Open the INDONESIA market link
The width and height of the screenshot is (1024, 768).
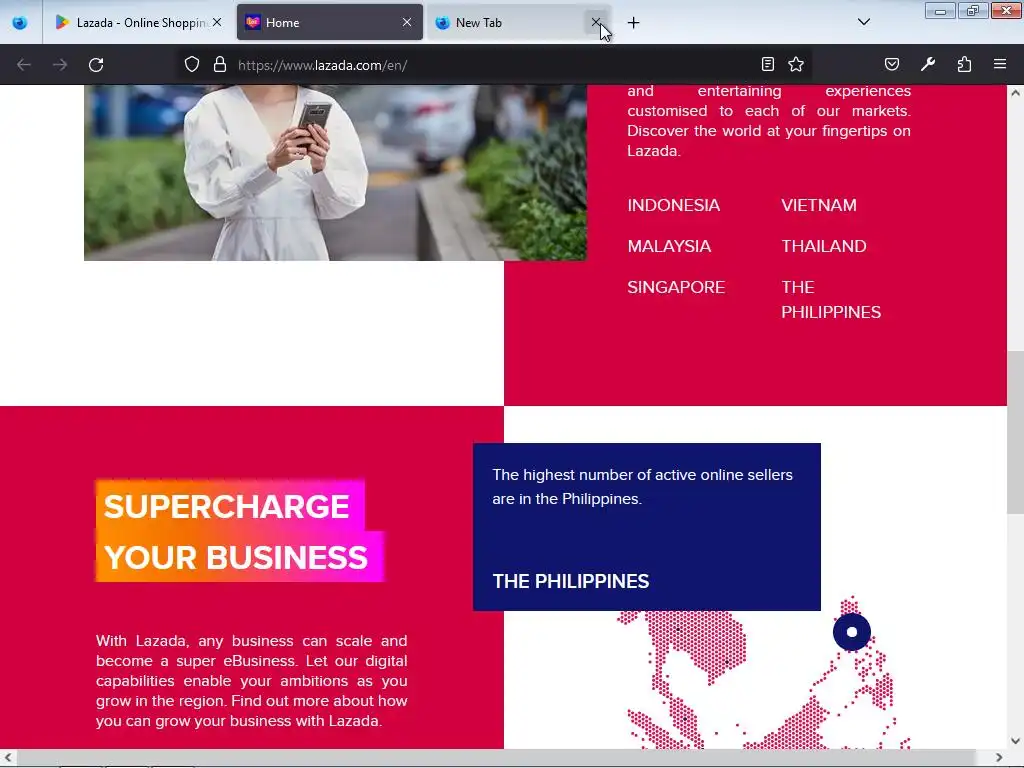(673, 205)
